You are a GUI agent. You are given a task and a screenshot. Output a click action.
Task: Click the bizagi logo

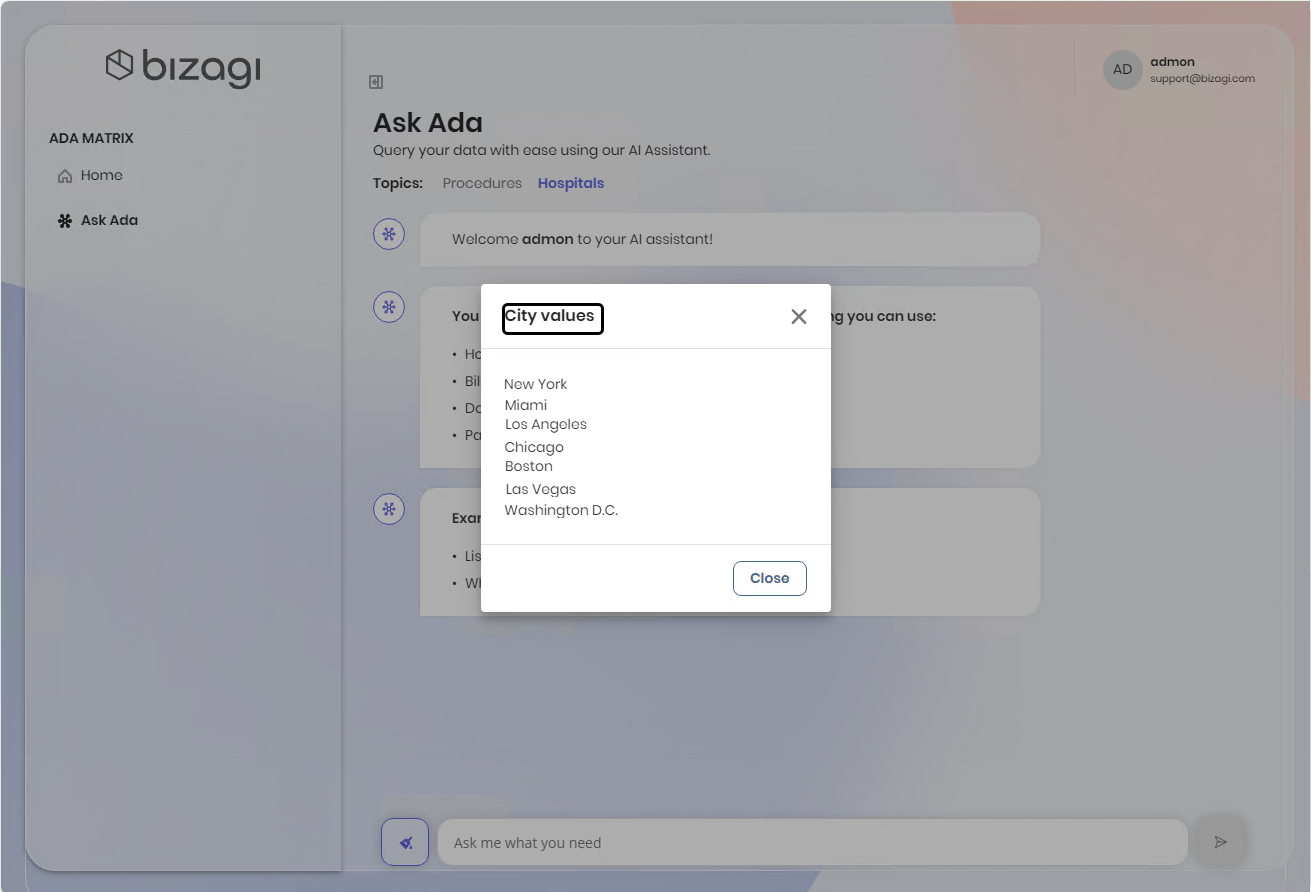click(x=183, y=68)
